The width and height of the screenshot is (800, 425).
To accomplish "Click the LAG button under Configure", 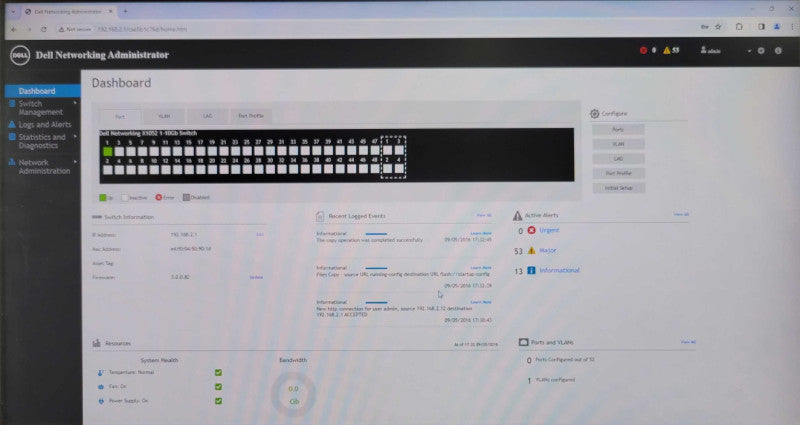I will (x=618, y=159).
